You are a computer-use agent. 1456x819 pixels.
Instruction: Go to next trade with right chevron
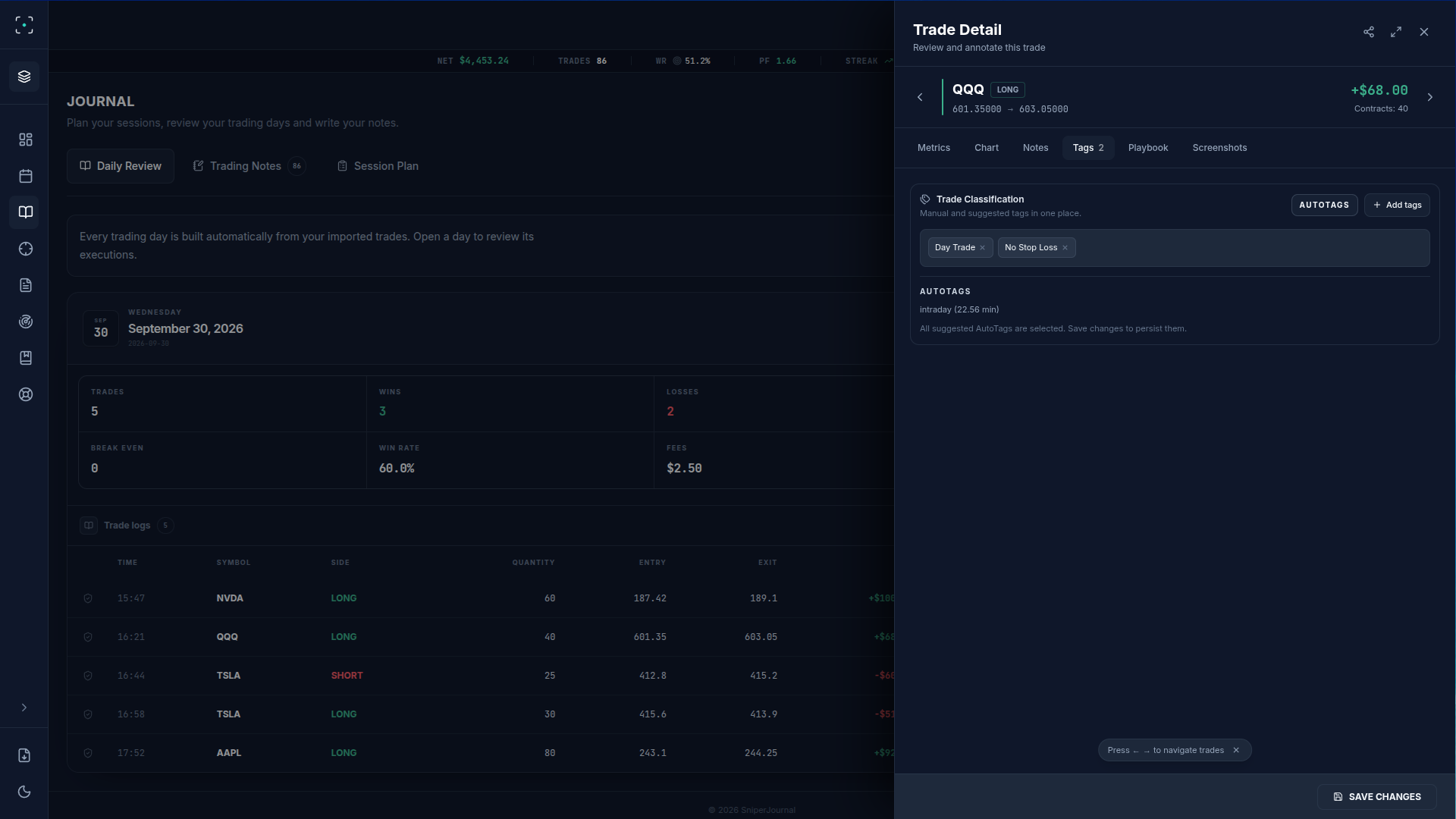coord(1430,97)
